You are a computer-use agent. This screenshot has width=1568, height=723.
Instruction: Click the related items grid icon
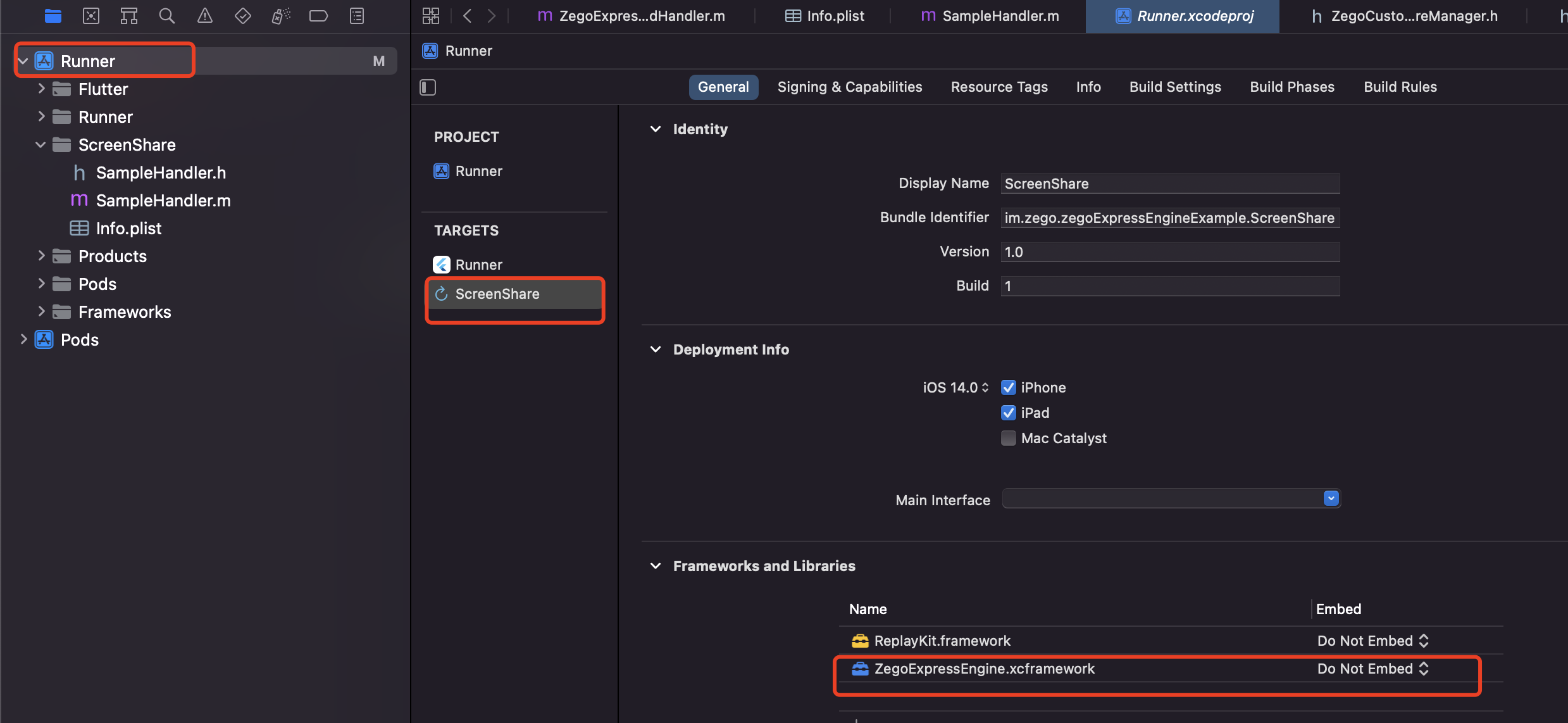(x=431, y=16)
